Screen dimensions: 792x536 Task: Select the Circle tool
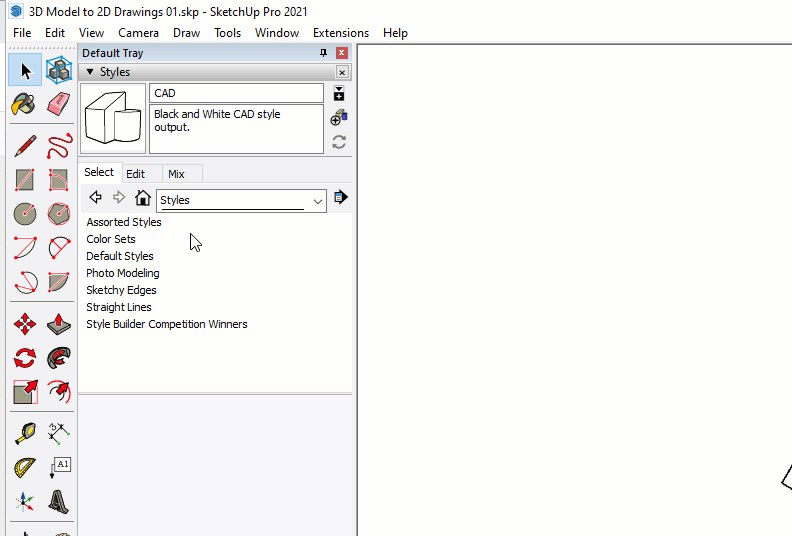pos(25,214)
